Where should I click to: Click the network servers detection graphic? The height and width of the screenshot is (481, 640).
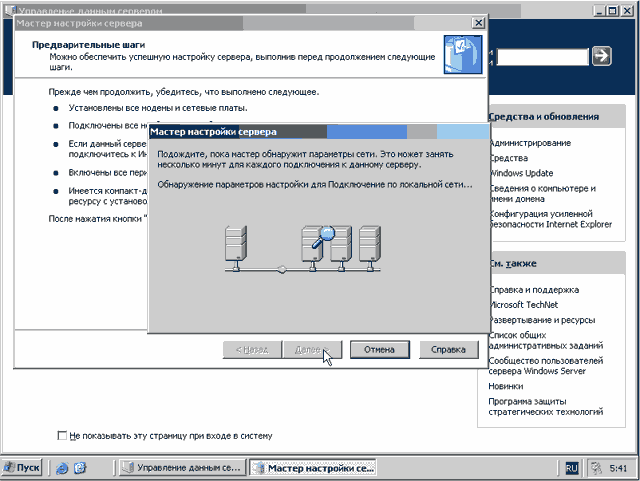click(302, 249)
